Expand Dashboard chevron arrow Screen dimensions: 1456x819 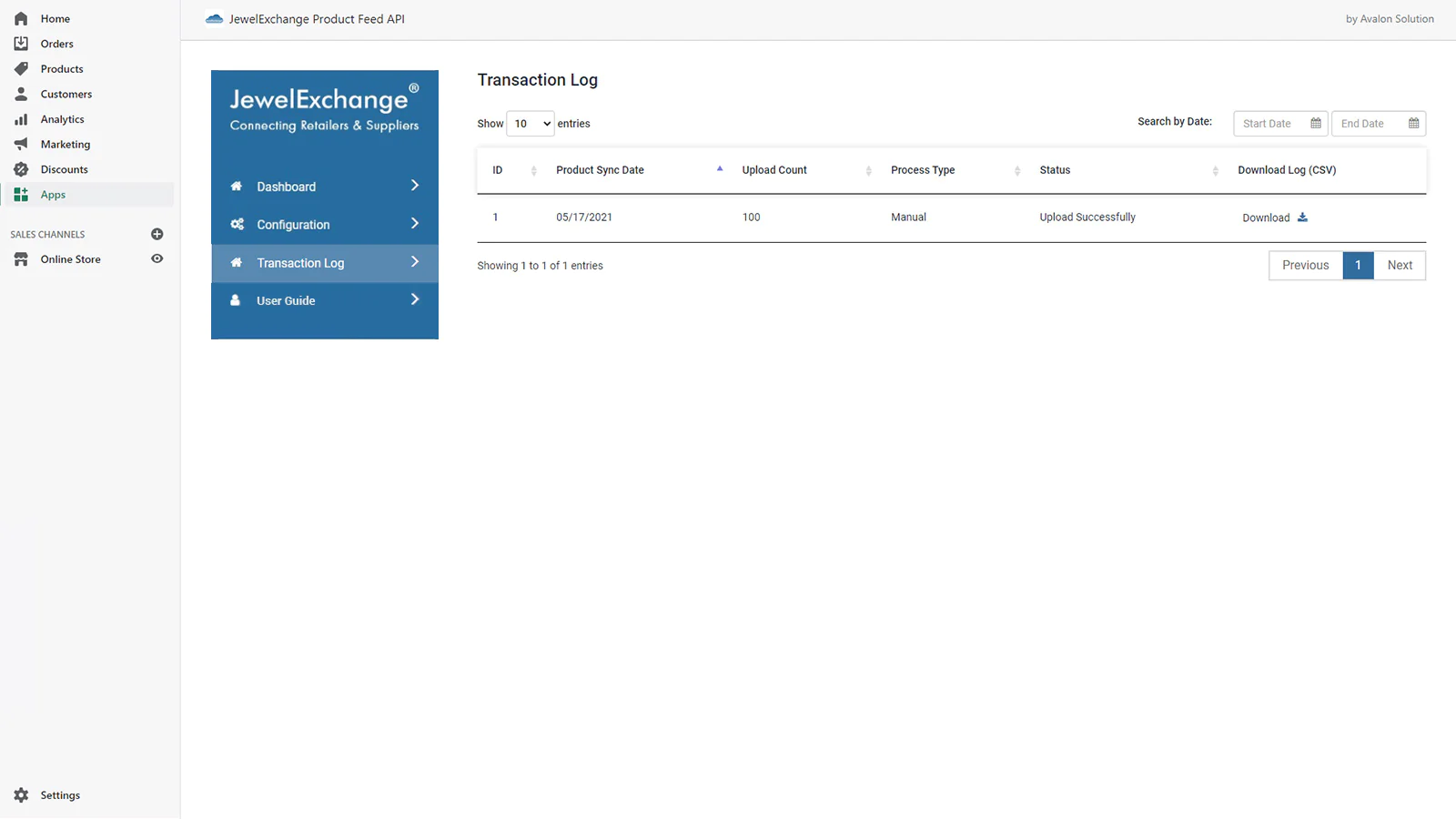415,186
